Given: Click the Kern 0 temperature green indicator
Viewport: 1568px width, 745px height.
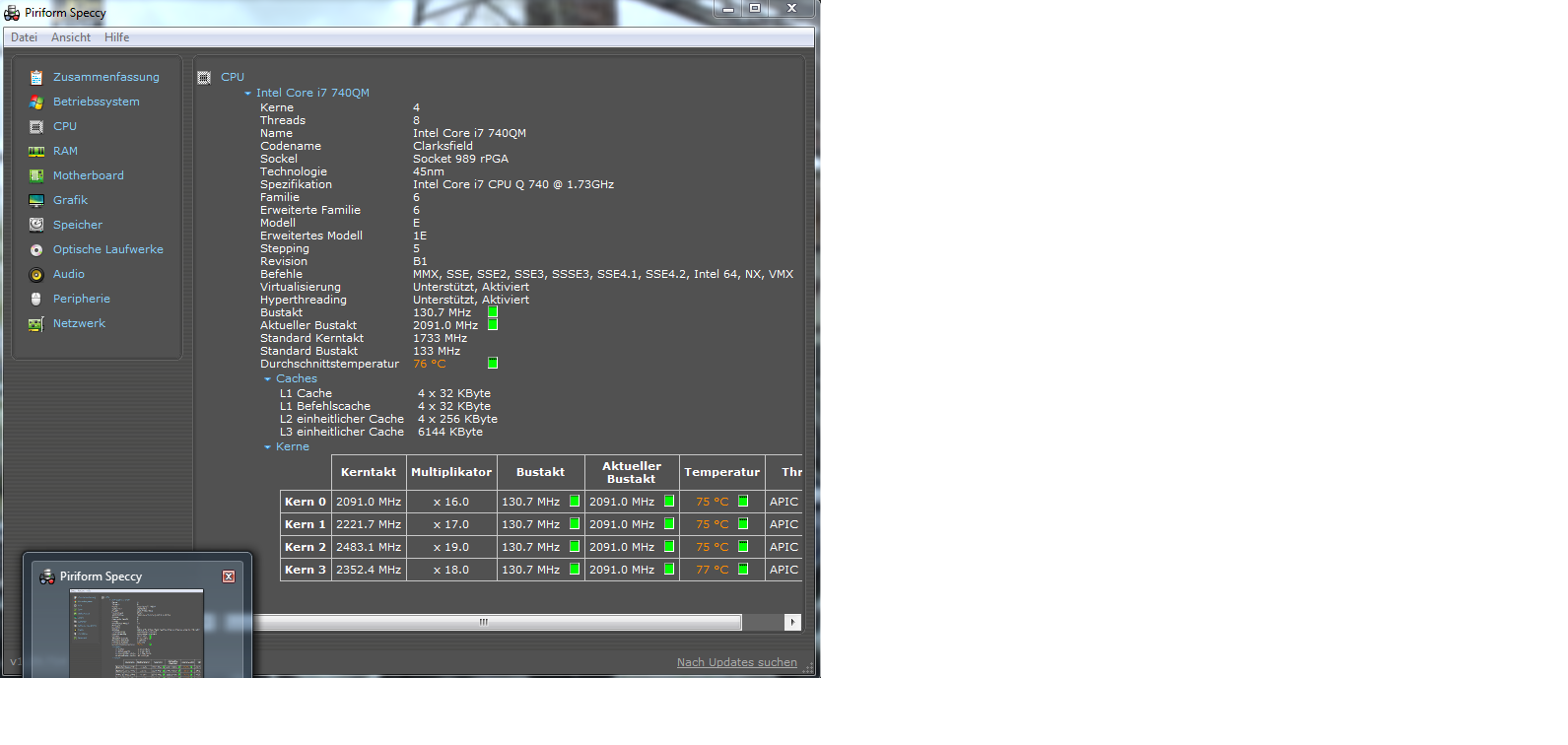Looking at the screenshot, I should tap(743, 502).
